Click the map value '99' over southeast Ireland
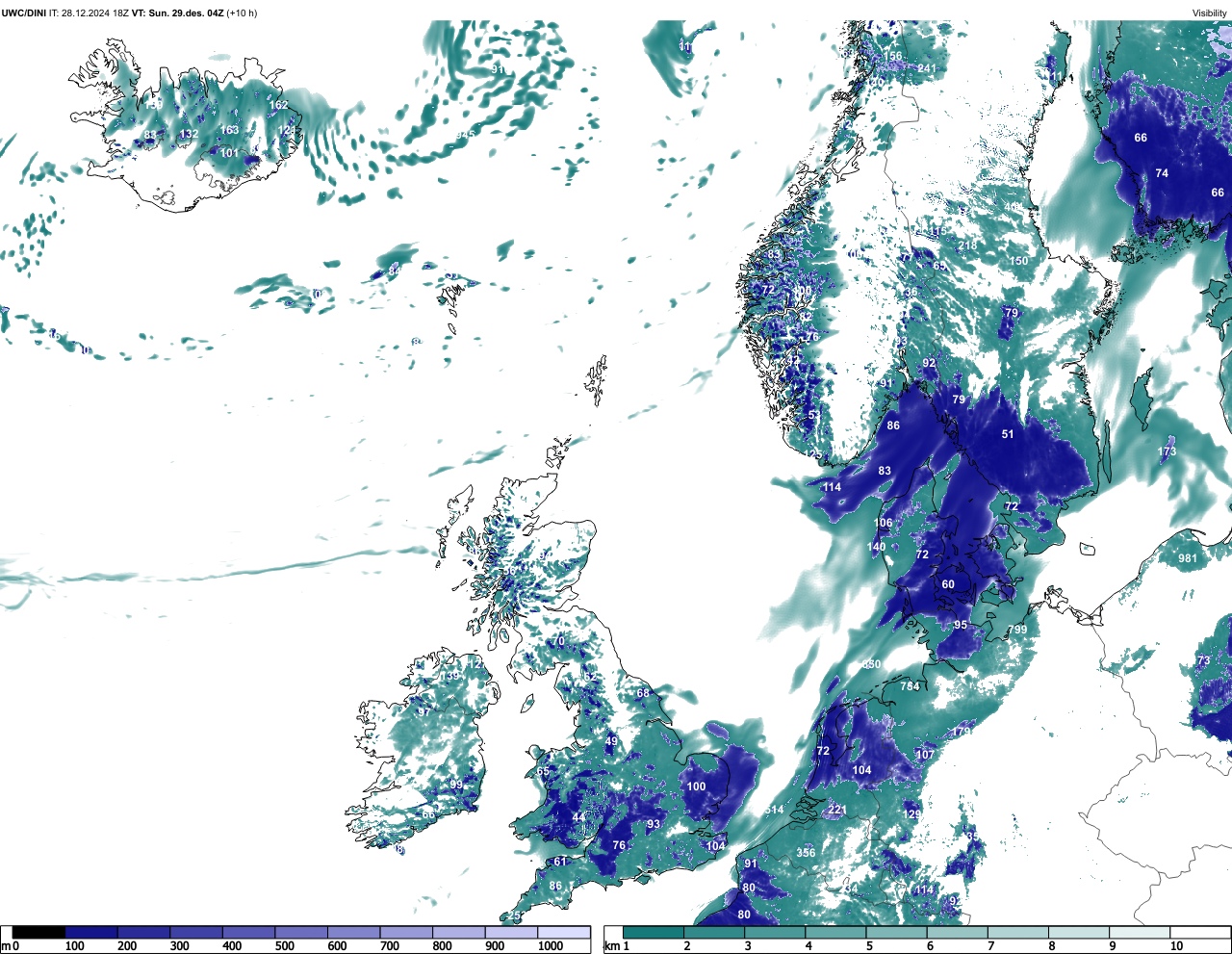 (x=456, y=785)
